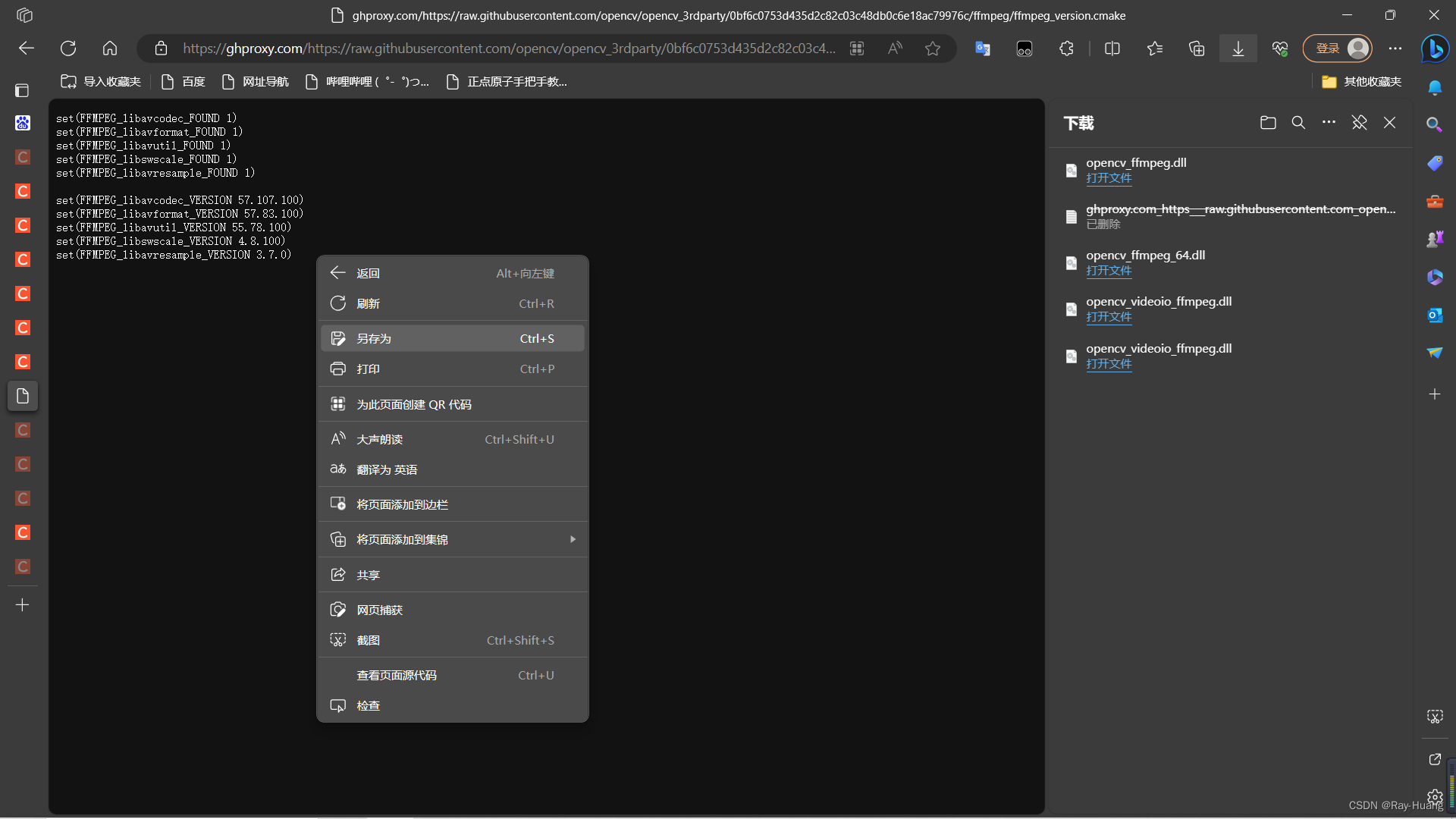Image resolution: width=1456 pixels, height=819 pixels.
Task: Open the translate extension icon
Action: coord(983,49)
